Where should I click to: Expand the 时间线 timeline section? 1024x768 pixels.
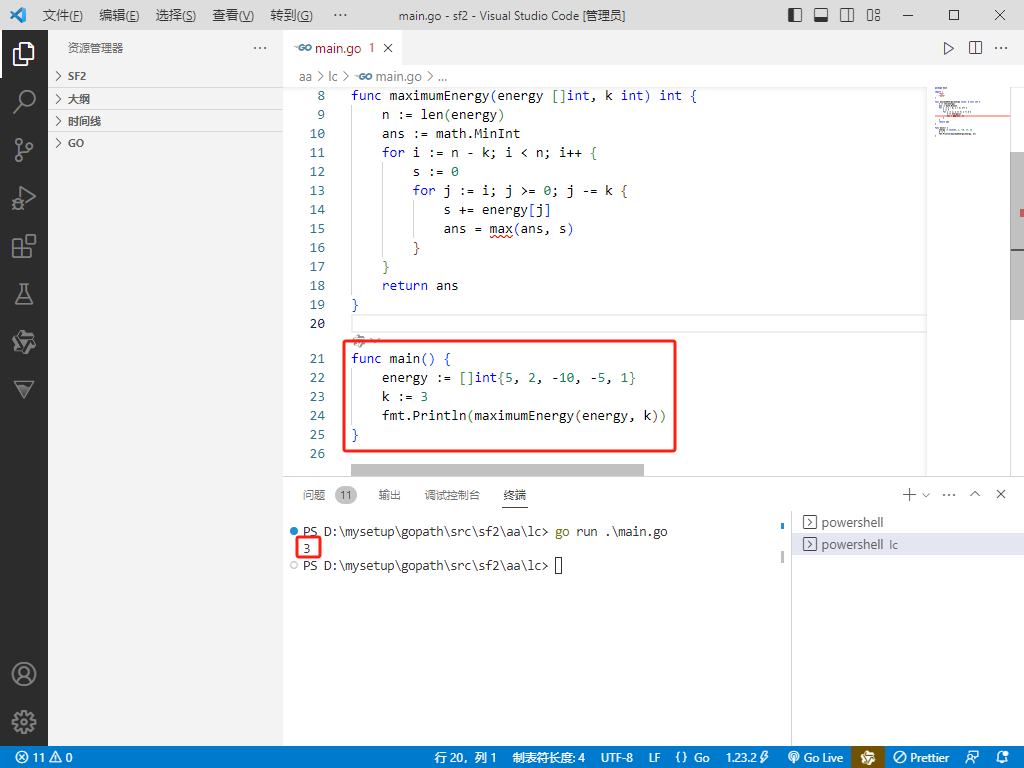click(166, 121)
